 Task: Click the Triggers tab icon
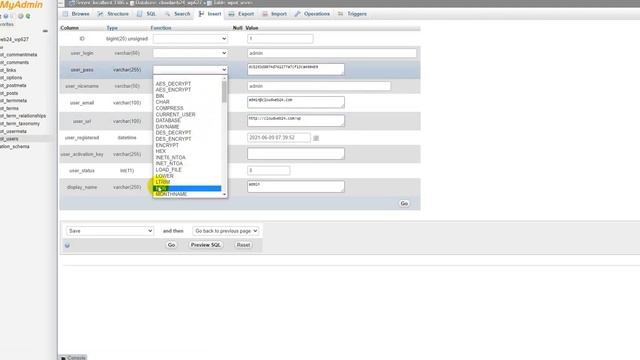340,14
